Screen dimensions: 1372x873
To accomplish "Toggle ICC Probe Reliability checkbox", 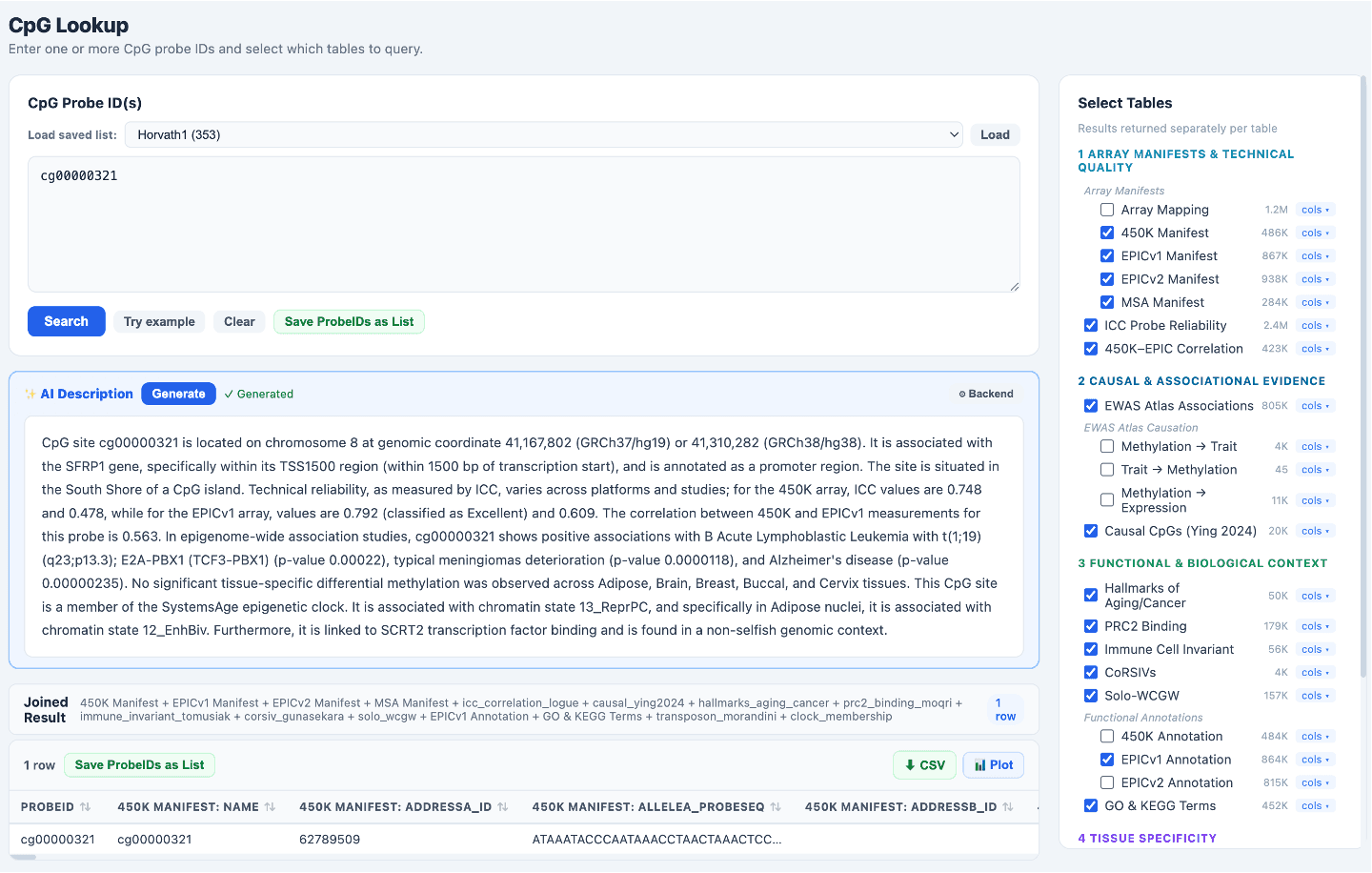I will (1091, 326).
